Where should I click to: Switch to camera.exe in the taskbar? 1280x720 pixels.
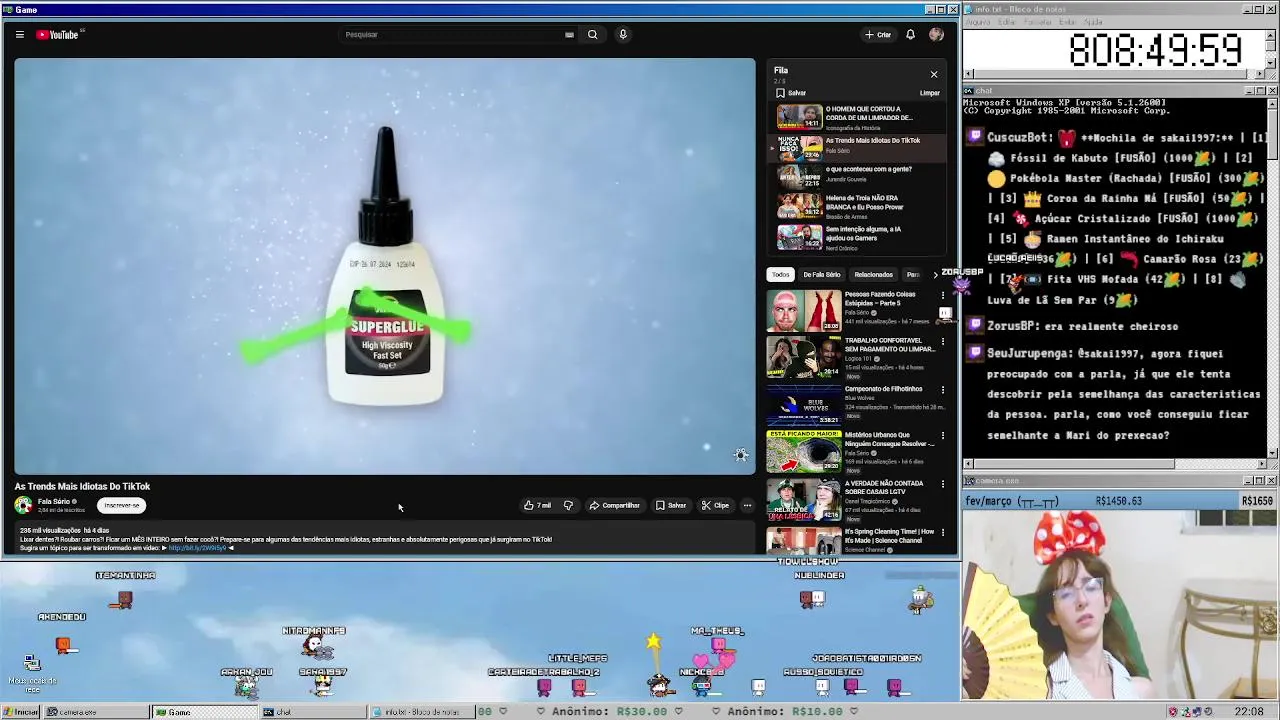point(98,712)
